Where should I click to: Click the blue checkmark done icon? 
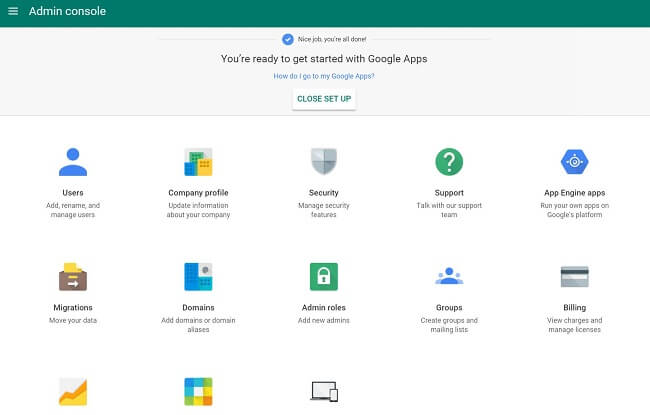pos(288,39)
